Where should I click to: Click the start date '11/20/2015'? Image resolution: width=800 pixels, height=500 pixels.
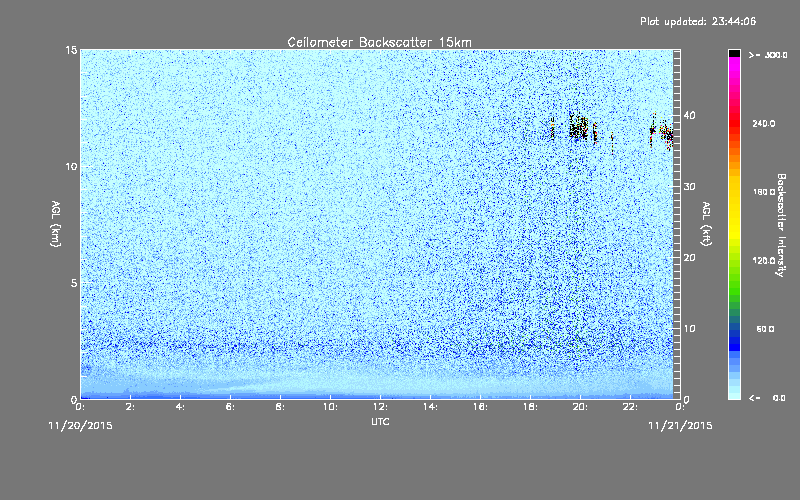(x=80, y=426)
